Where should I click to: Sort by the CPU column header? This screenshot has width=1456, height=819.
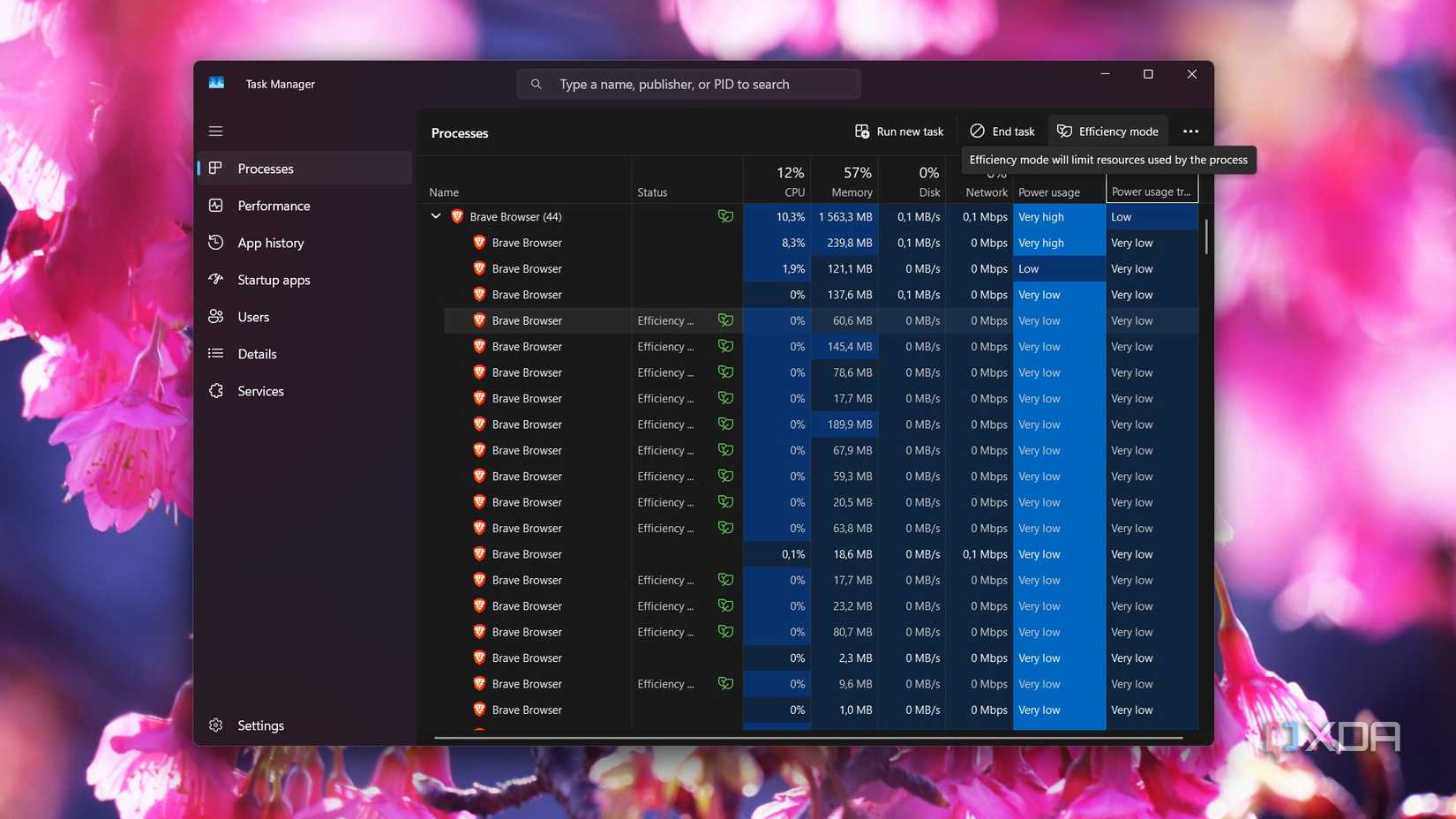coord(777,181)
